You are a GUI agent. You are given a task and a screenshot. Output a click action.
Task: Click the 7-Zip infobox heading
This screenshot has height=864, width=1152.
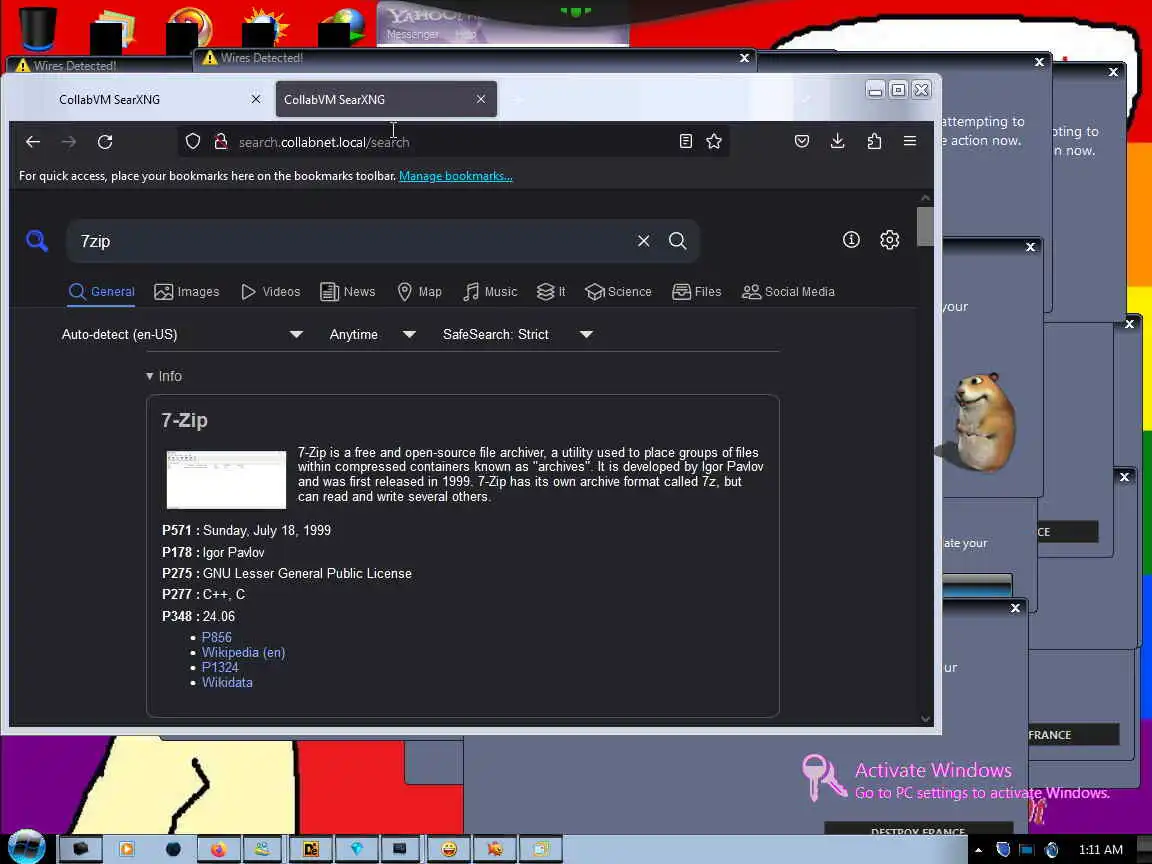[184, 420]
